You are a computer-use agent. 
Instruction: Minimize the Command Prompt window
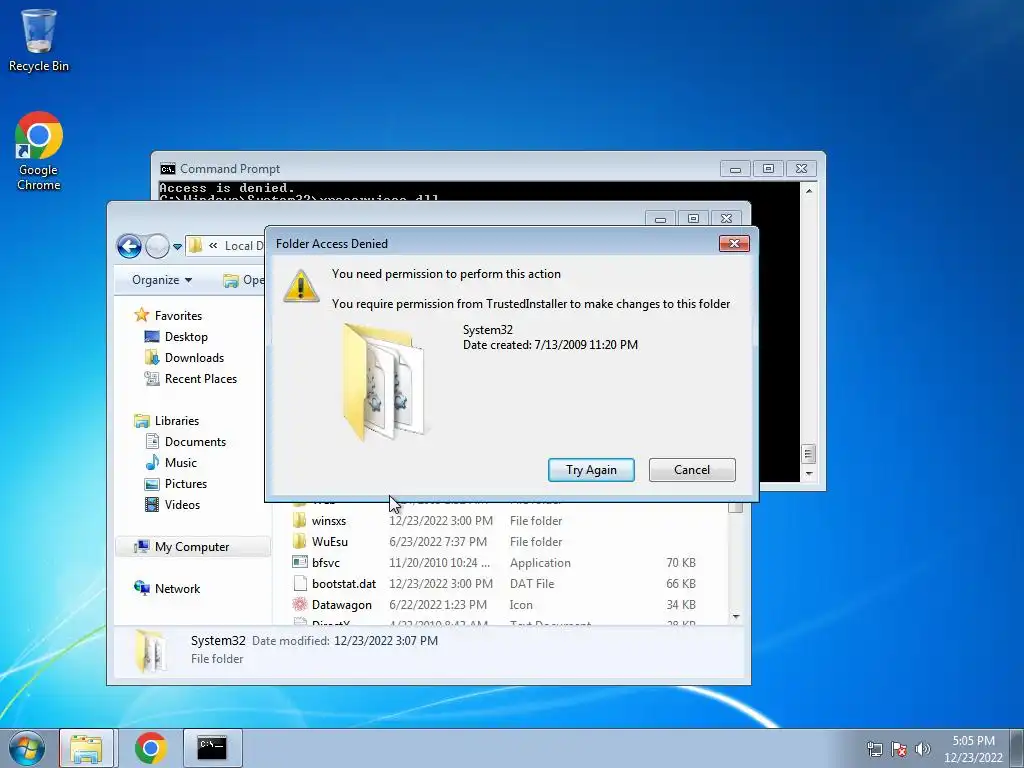tap(735, 169)
